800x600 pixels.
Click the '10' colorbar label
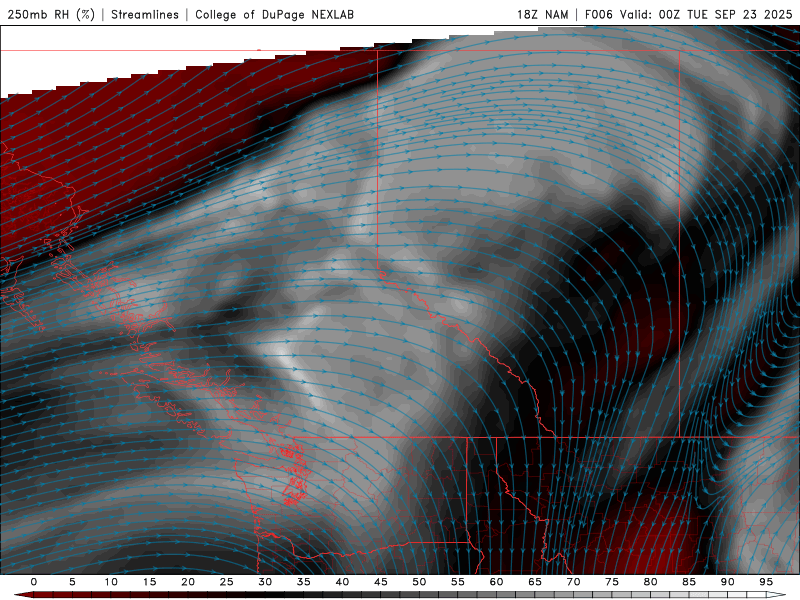click(x=111, y=582)
